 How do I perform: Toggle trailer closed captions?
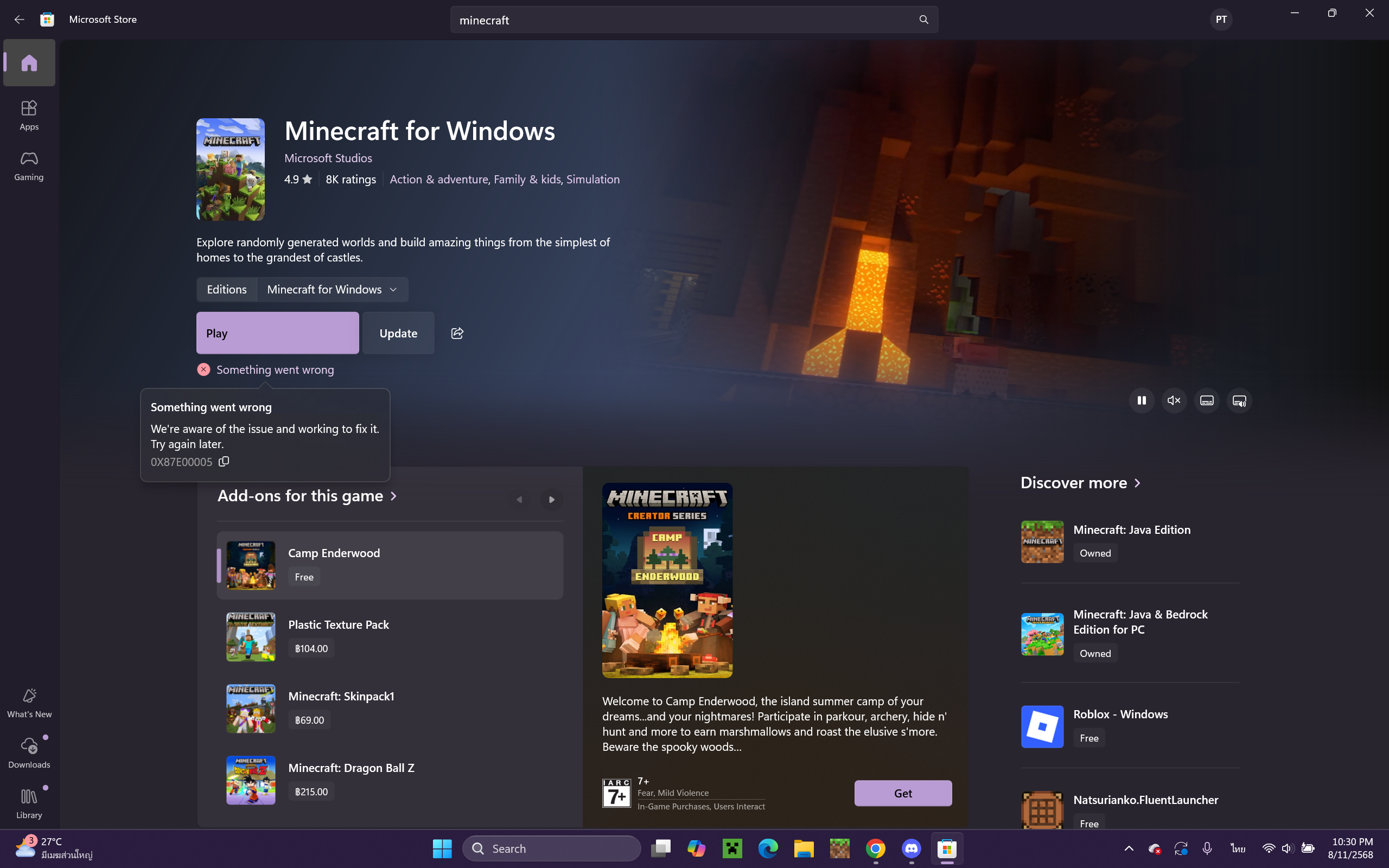point(1207,401)
